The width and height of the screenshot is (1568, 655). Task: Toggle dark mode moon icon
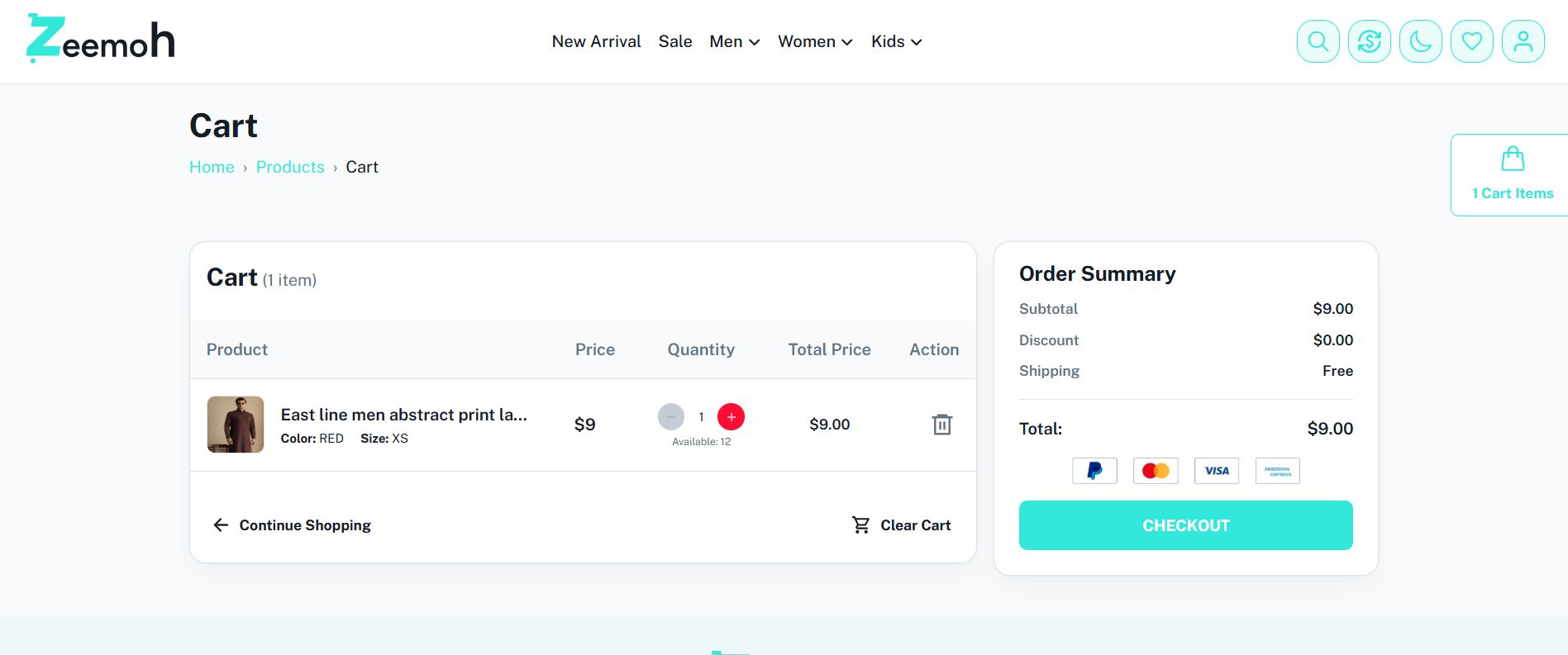point(1420,41)
